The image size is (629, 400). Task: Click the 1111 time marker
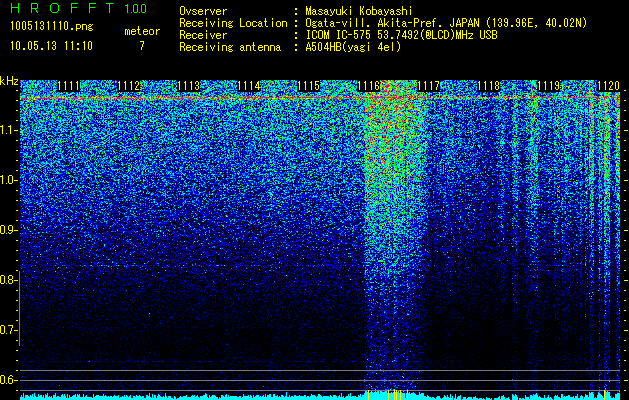(x=68, y=86)
